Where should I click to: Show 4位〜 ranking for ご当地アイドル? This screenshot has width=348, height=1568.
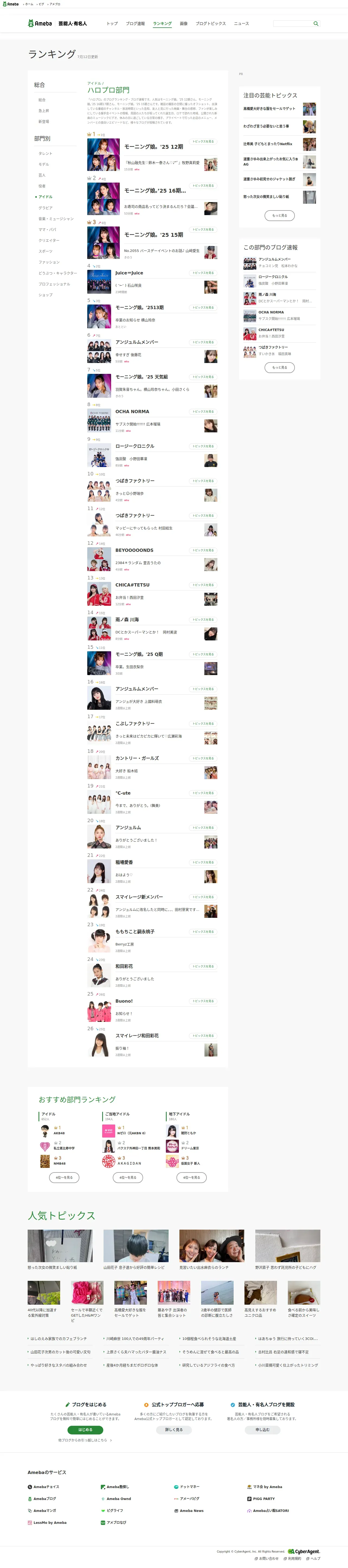(128, 1177)
